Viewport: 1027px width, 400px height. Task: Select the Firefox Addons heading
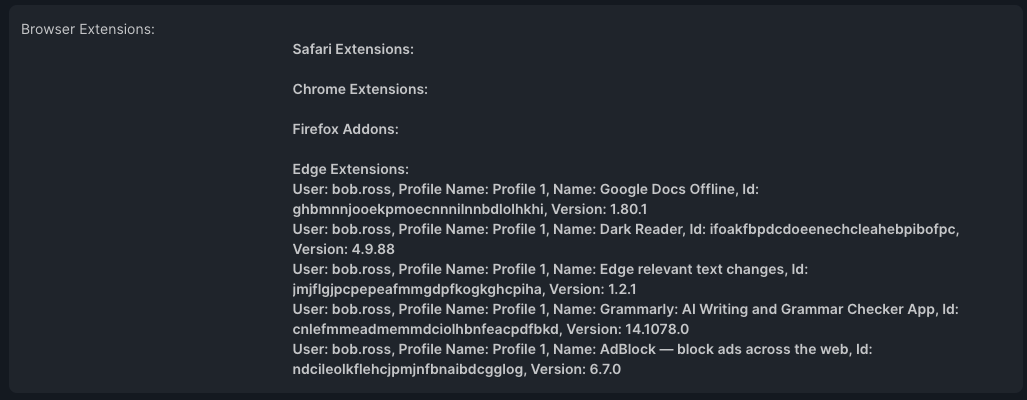(345, 129)
